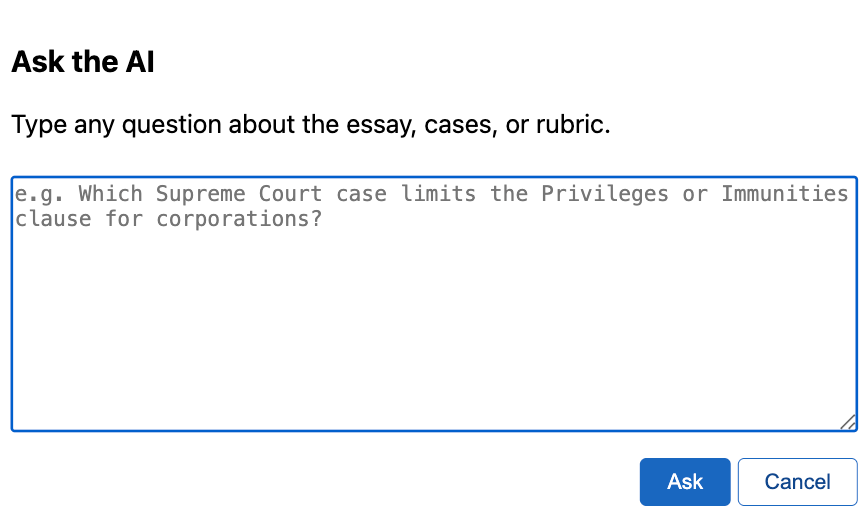Cancel the Ask the AI dialog
The height and width of the screenshot is (527, 868).
click(x=798, y=482)
